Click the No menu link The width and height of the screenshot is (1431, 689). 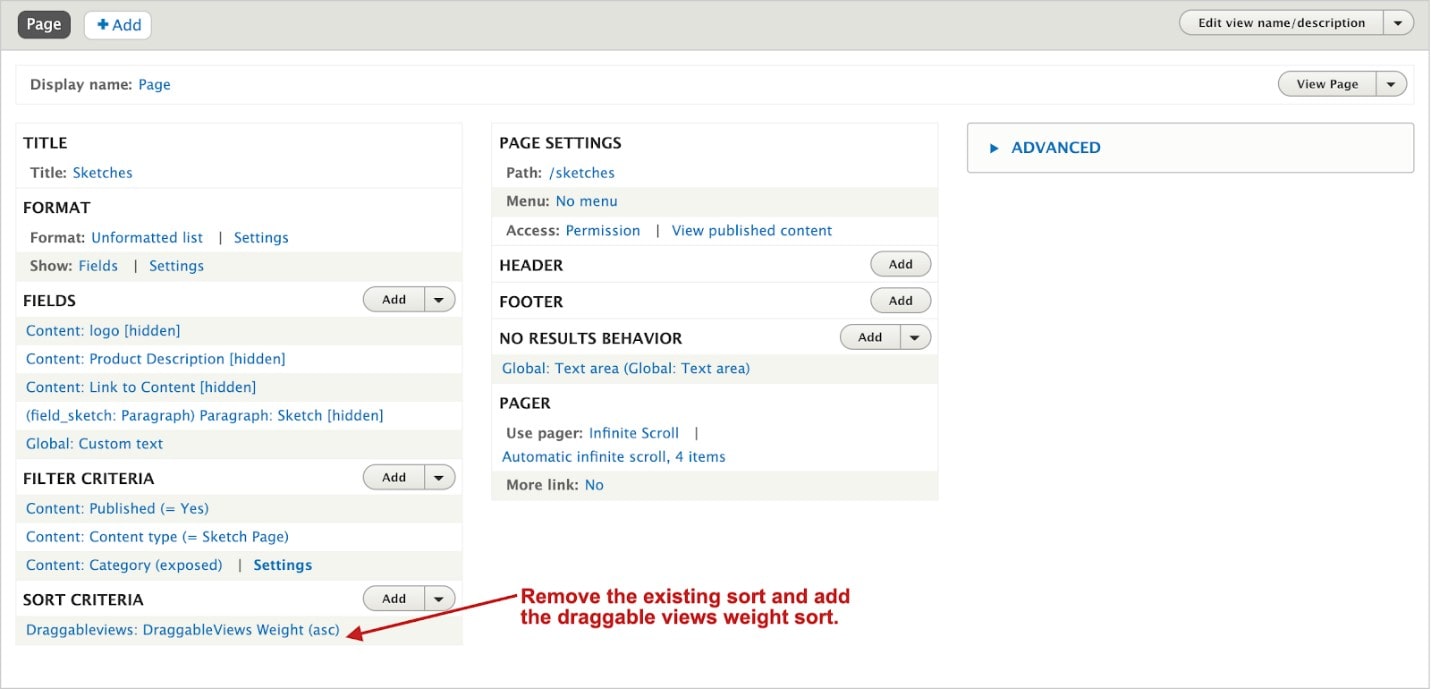click(586, 201)
